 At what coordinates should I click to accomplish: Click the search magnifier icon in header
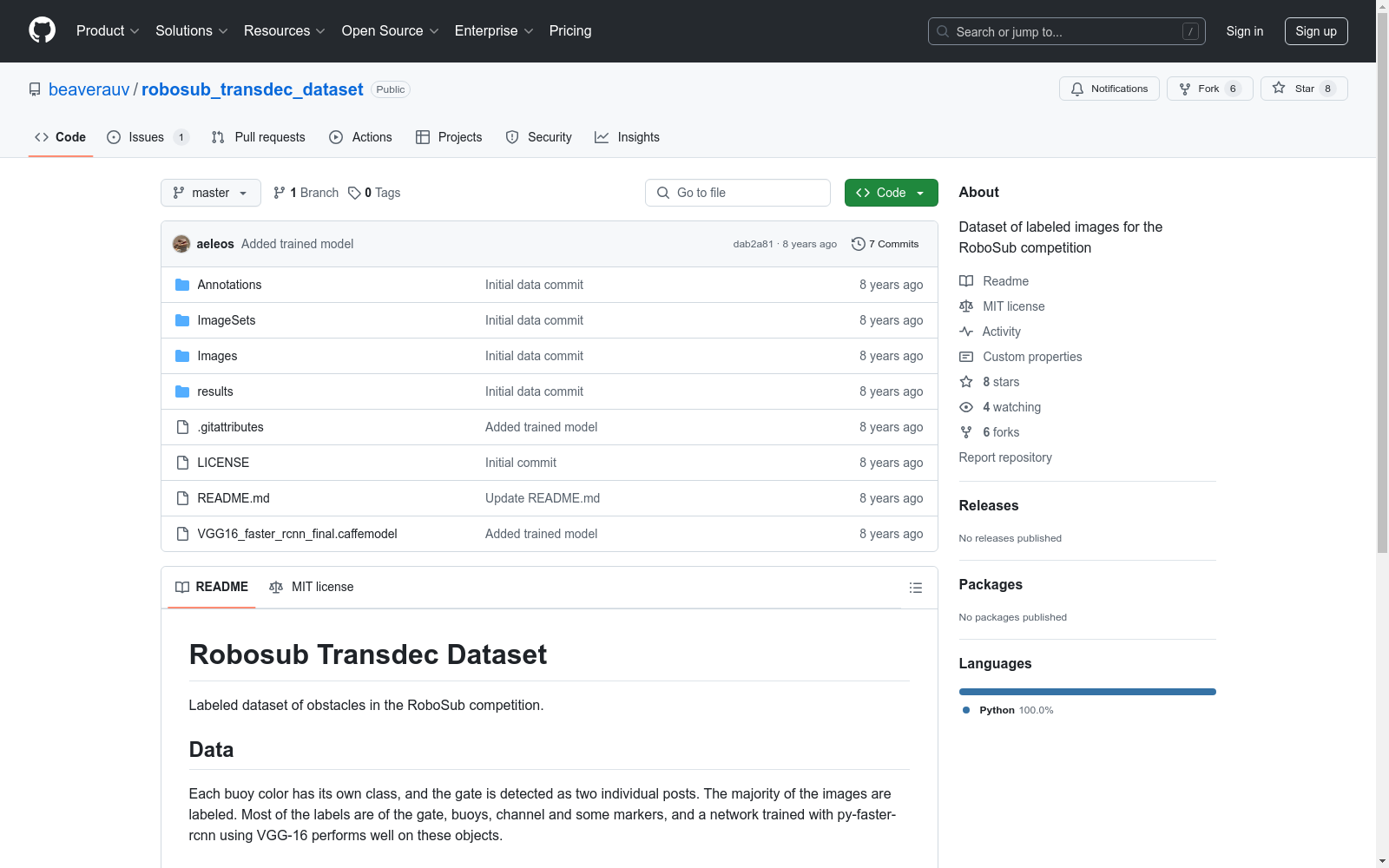(x=943, y=31)
